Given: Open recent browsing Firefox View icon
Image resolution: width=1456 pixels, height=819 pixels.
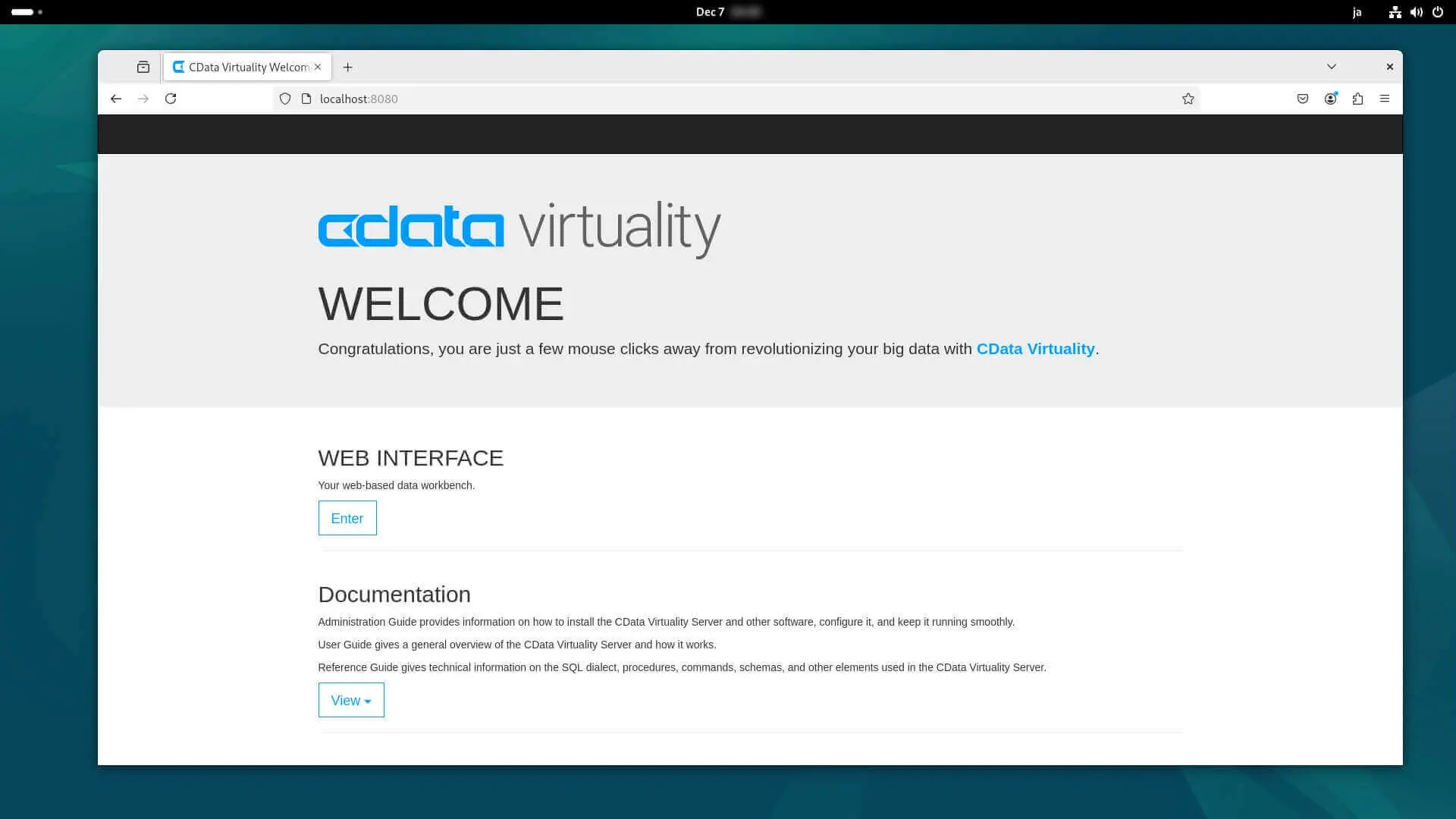Looking at the screenshot, I should tap(143, 67).
